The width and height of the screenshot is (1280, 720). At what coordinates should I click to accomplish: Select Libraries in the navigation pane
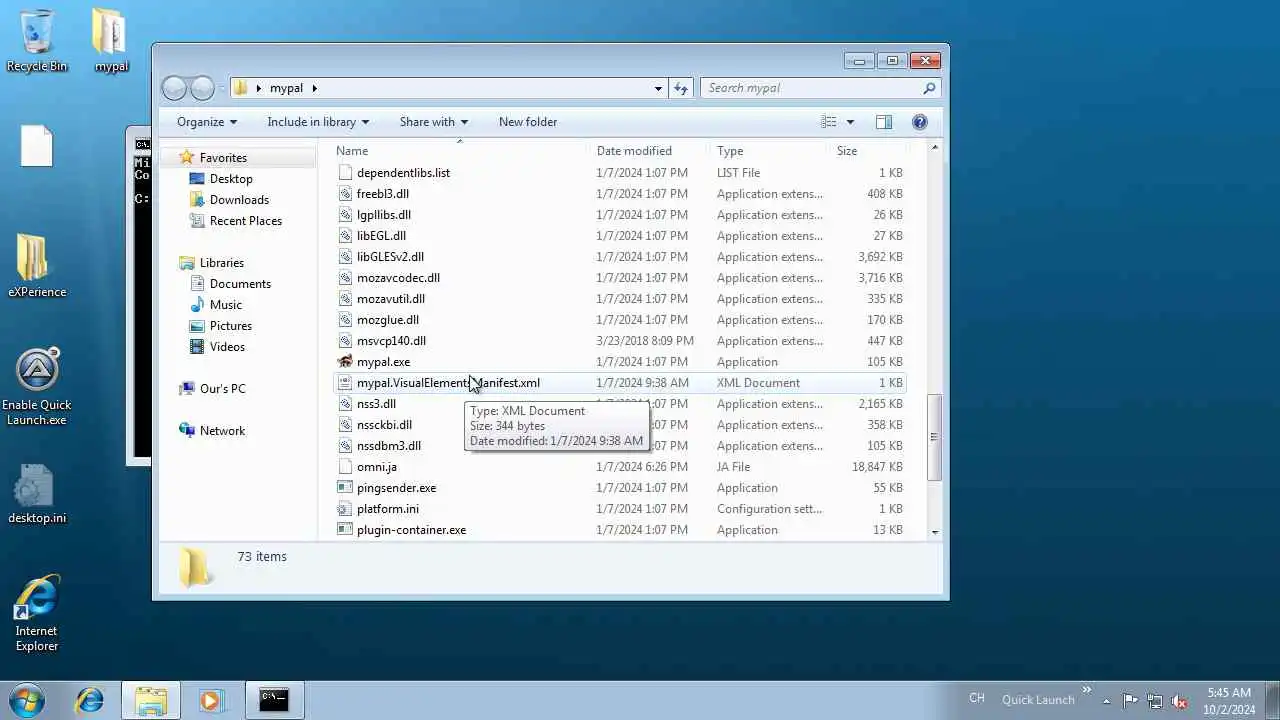click(221, 263)
